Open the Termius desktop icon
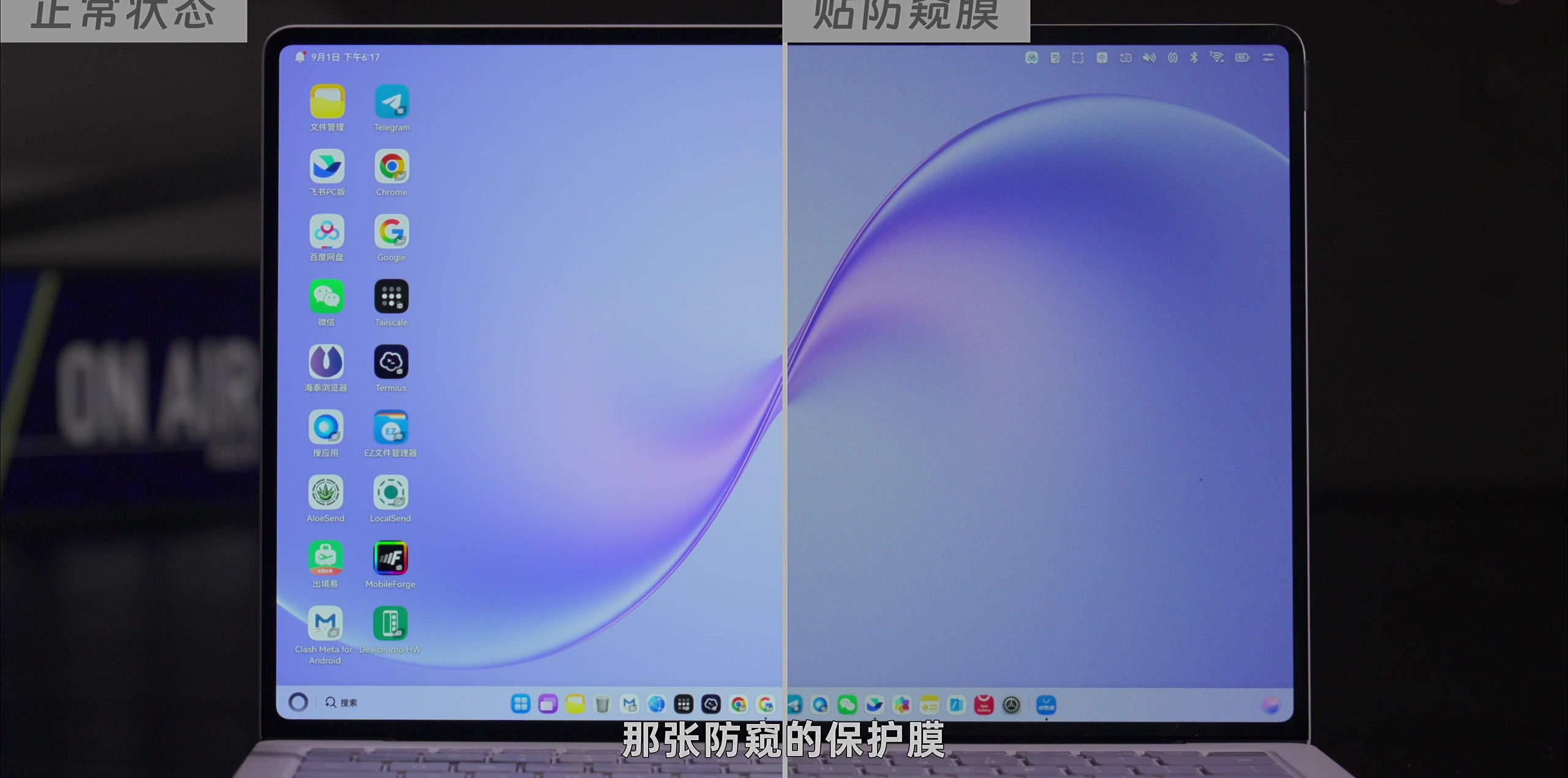The width and height of the screenshot is (1568, 778). pos(391,362)
